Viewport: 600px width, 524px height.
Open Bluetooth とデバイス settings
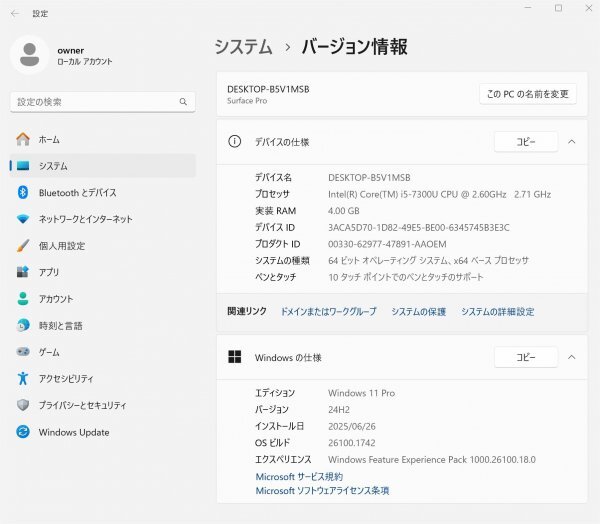coord(103,193)
